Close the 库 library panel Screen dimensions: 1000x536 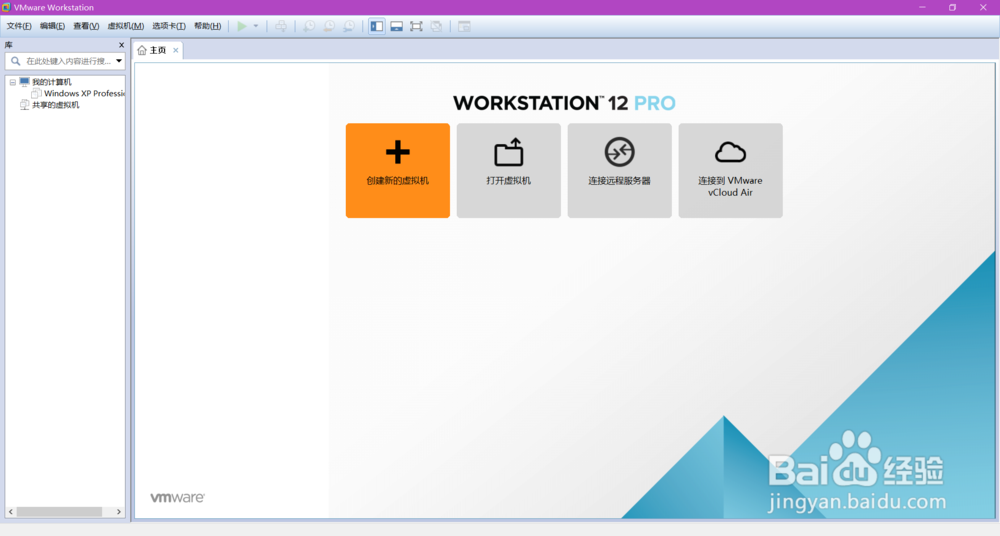(x=121, y=45)
